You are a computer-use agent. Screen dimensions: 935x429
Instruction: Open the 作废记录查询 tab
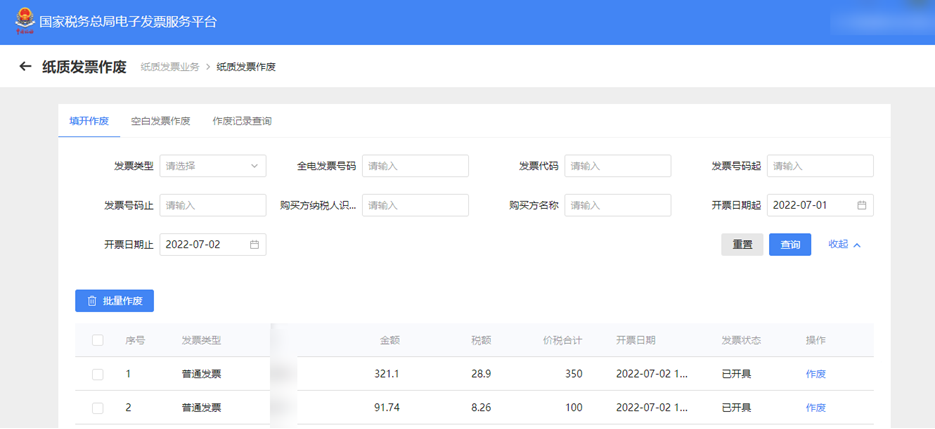tap(242, 121)
